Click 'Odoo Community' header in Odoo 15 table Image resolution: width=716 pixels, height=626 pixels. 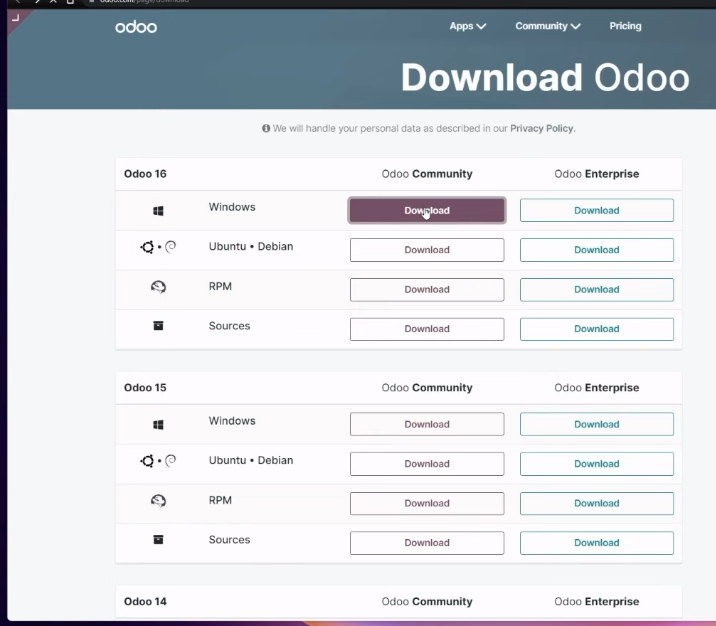coord(427,388)
